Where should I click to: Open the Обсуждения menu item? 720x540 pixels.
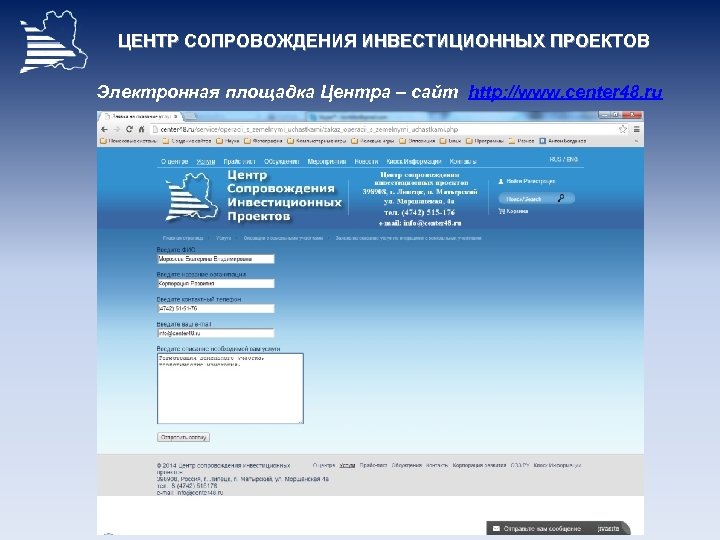(x=281, y=162)
